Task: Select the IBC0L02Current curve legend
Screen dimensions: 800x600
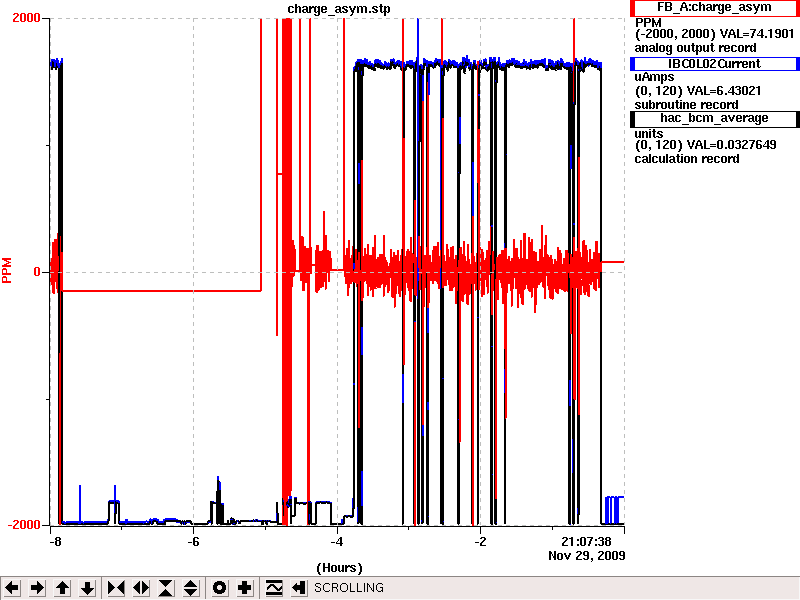Action: (x=714, y=64)
